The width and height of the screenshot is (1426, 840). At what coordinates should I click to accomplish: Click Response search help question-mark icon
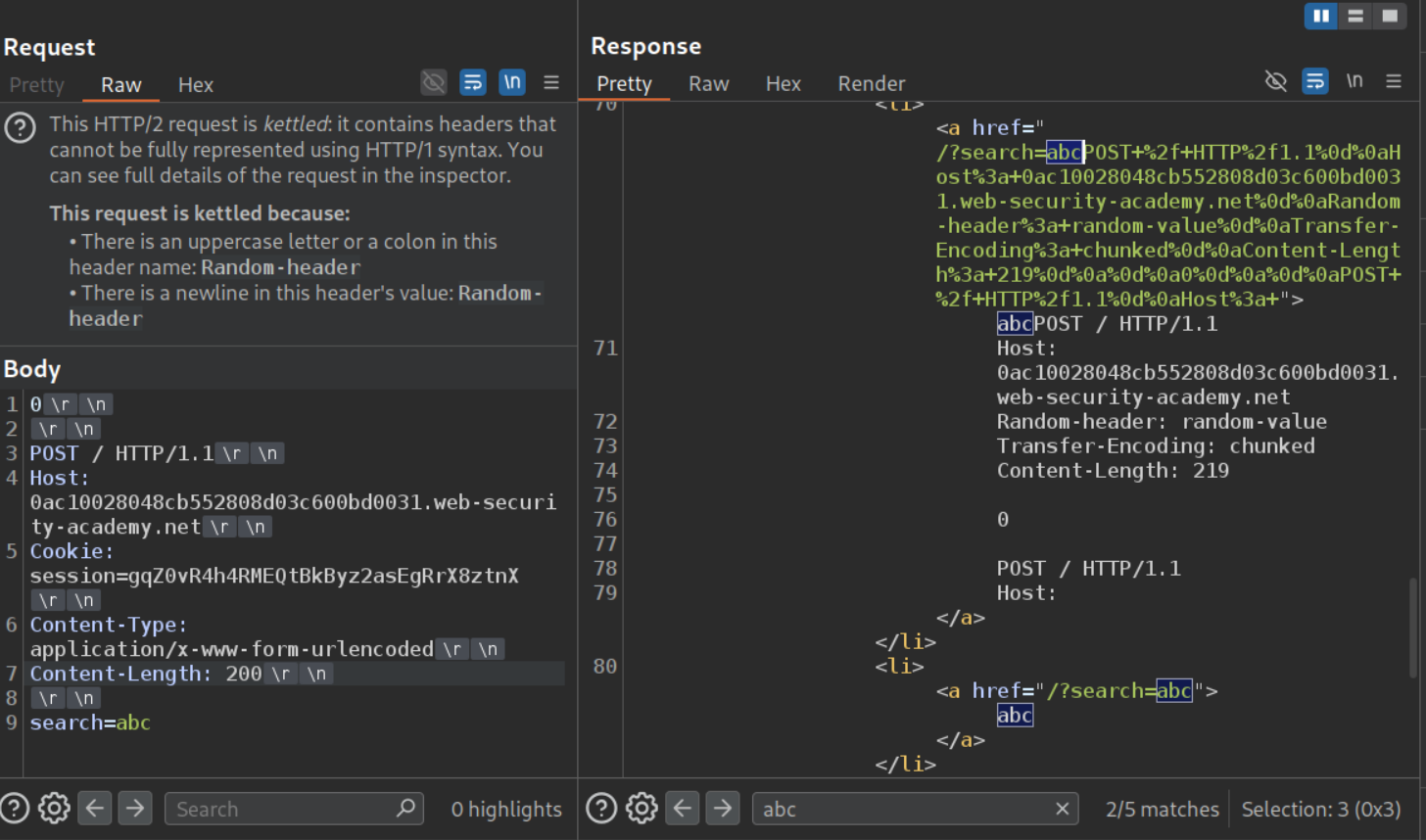[601, 809]
